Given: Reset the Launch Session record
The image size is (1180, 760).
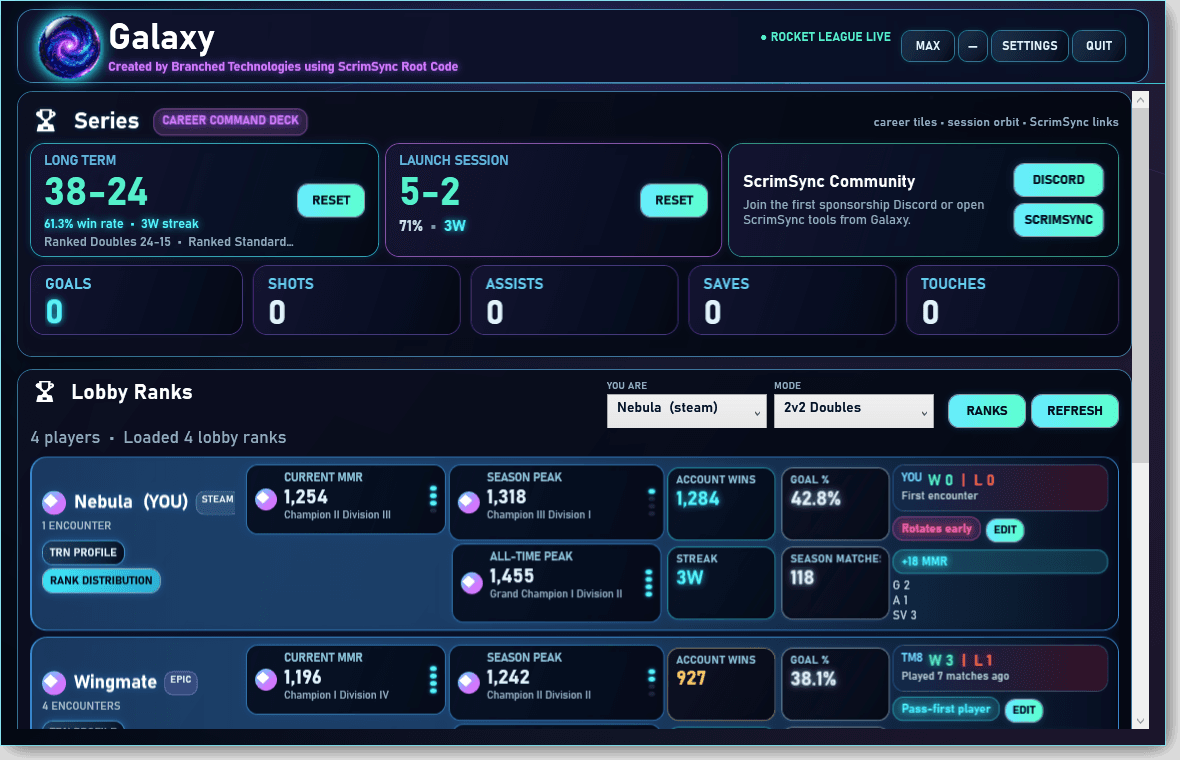Looking at the screenshot, I should pos(674,200).
